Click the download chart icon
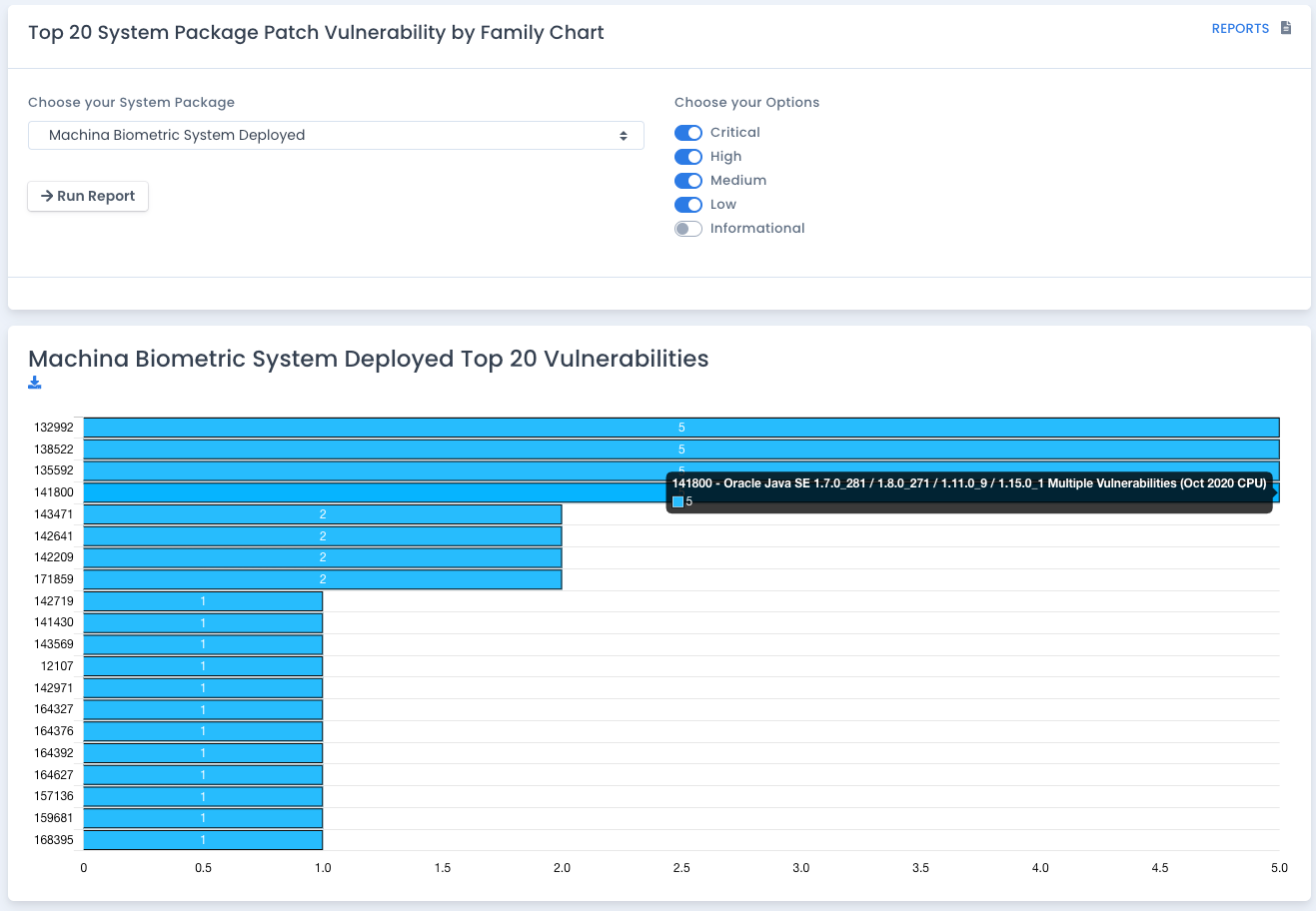 coord(35,383)
